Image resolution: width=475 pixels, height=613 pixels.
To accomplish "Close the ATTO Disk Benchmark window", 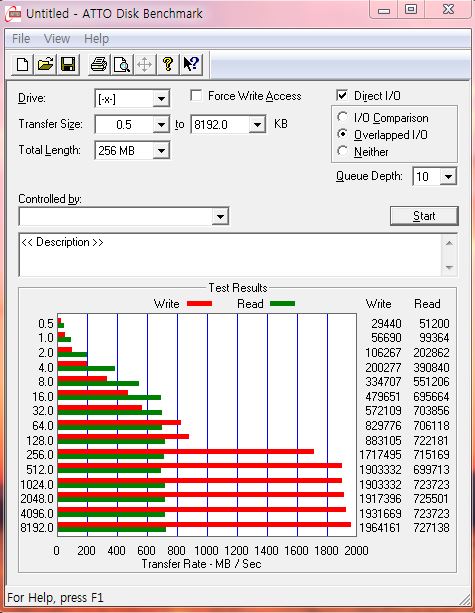I will (x=448, y=10).
